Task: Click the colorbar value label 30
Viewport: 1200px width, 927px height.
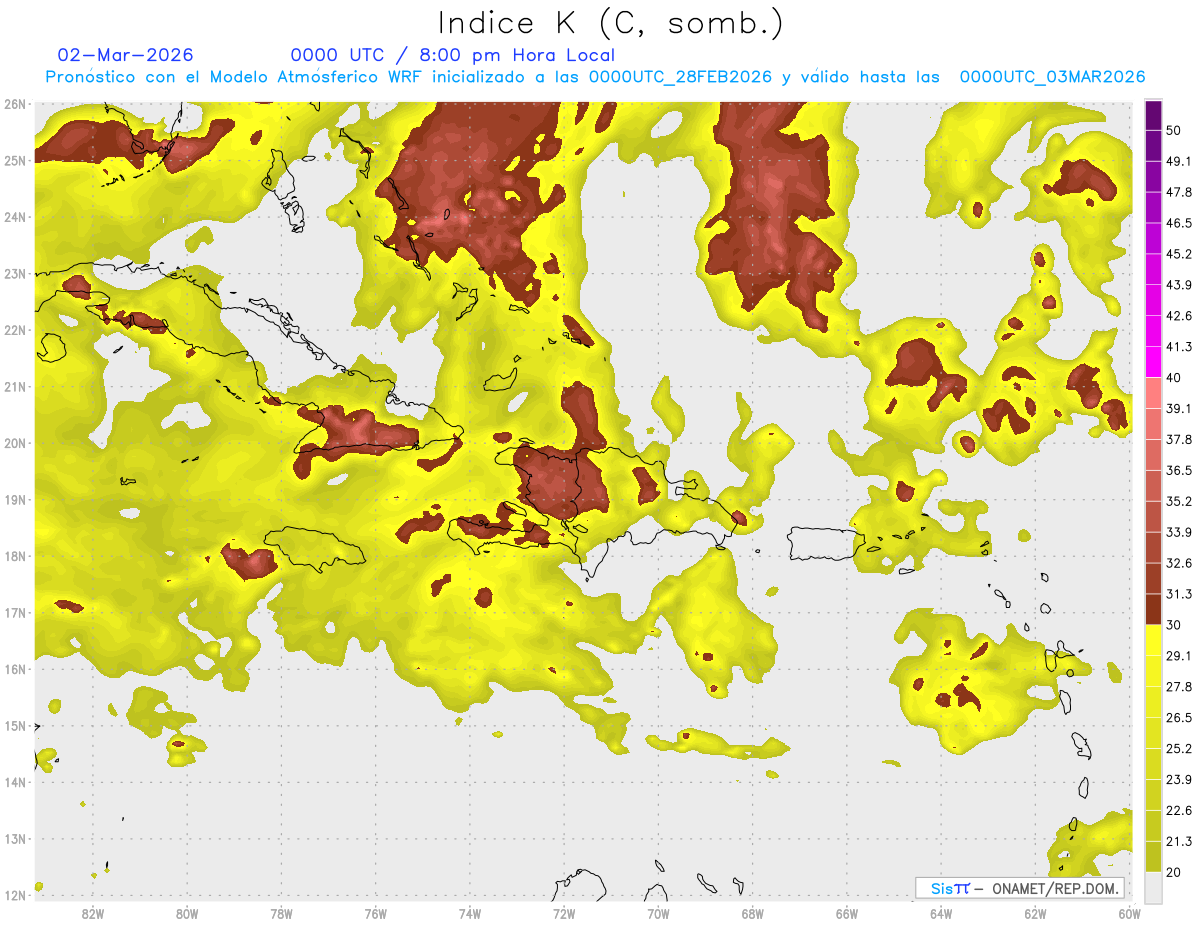Action: [1175, 625]
